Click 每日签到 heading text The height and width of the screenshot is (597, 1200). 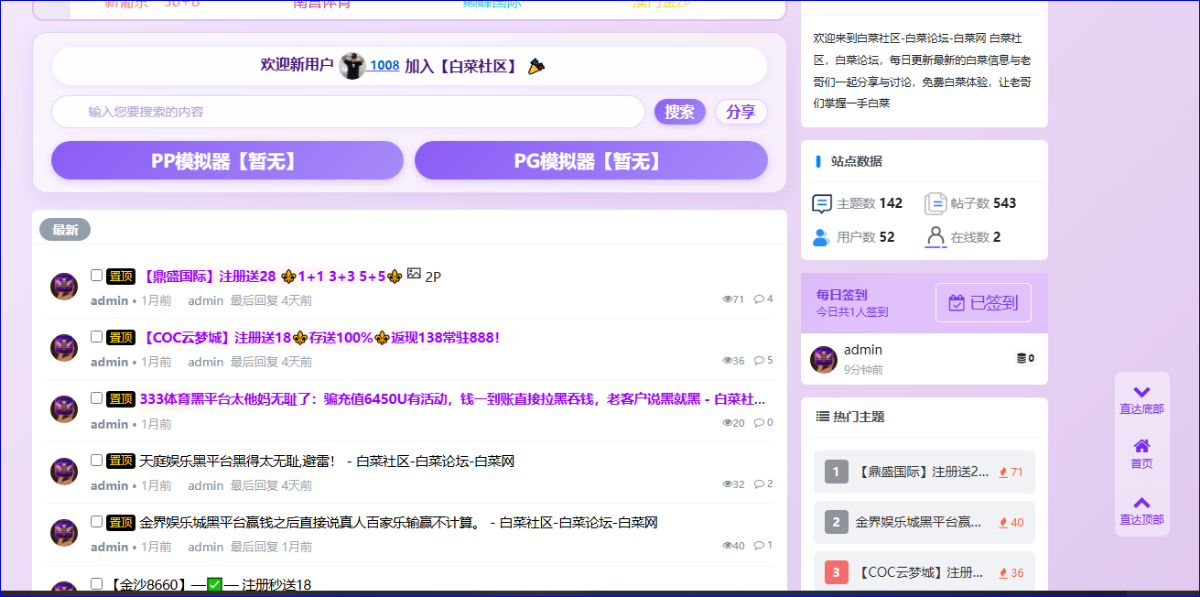click(x=842, y=295)
